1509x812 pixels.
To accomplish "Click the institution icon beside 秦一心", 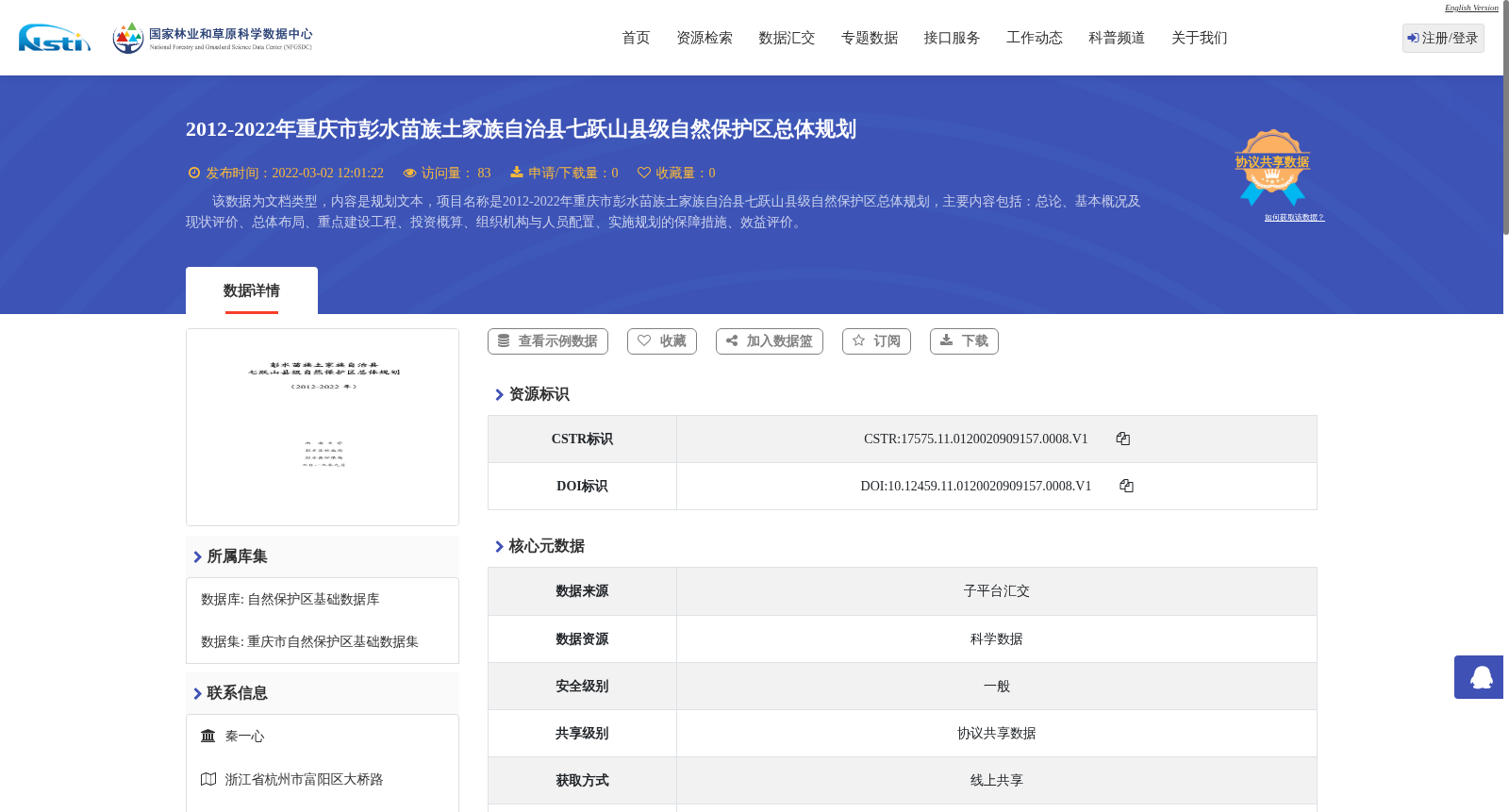I will pos(208,736).
